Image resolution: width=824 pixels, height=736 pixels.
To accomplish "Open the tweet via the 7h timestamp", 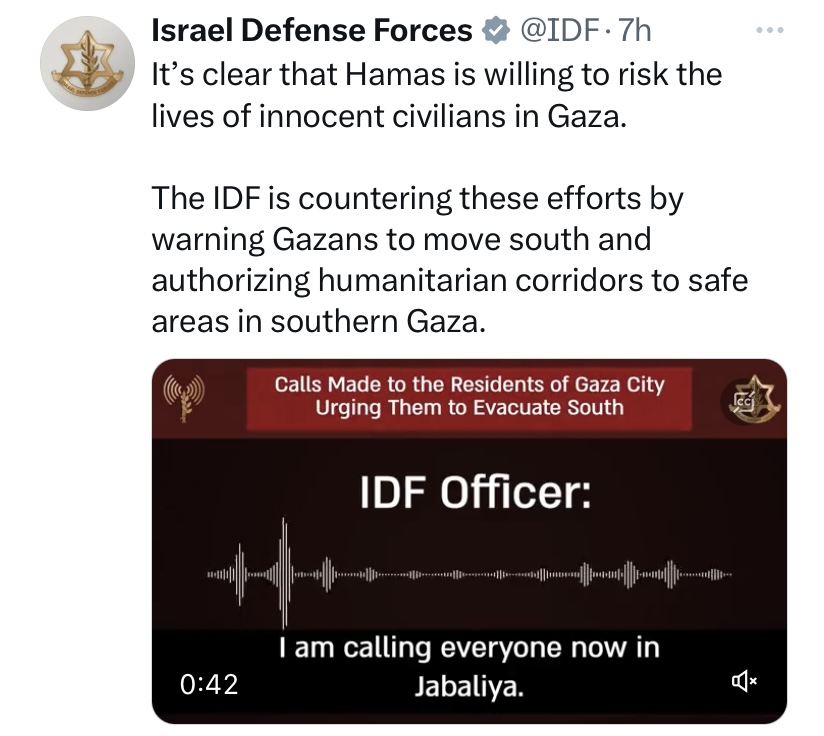I will point(634,32).
